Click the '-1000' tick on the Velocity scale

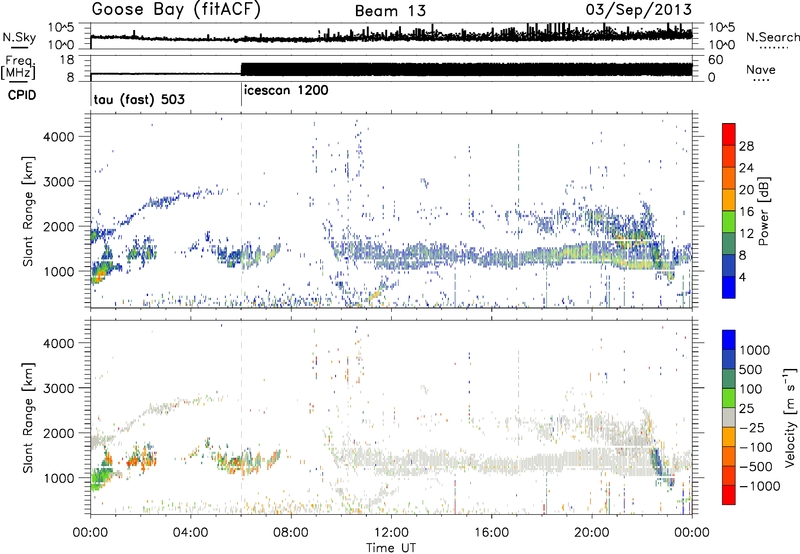(760, 486)
